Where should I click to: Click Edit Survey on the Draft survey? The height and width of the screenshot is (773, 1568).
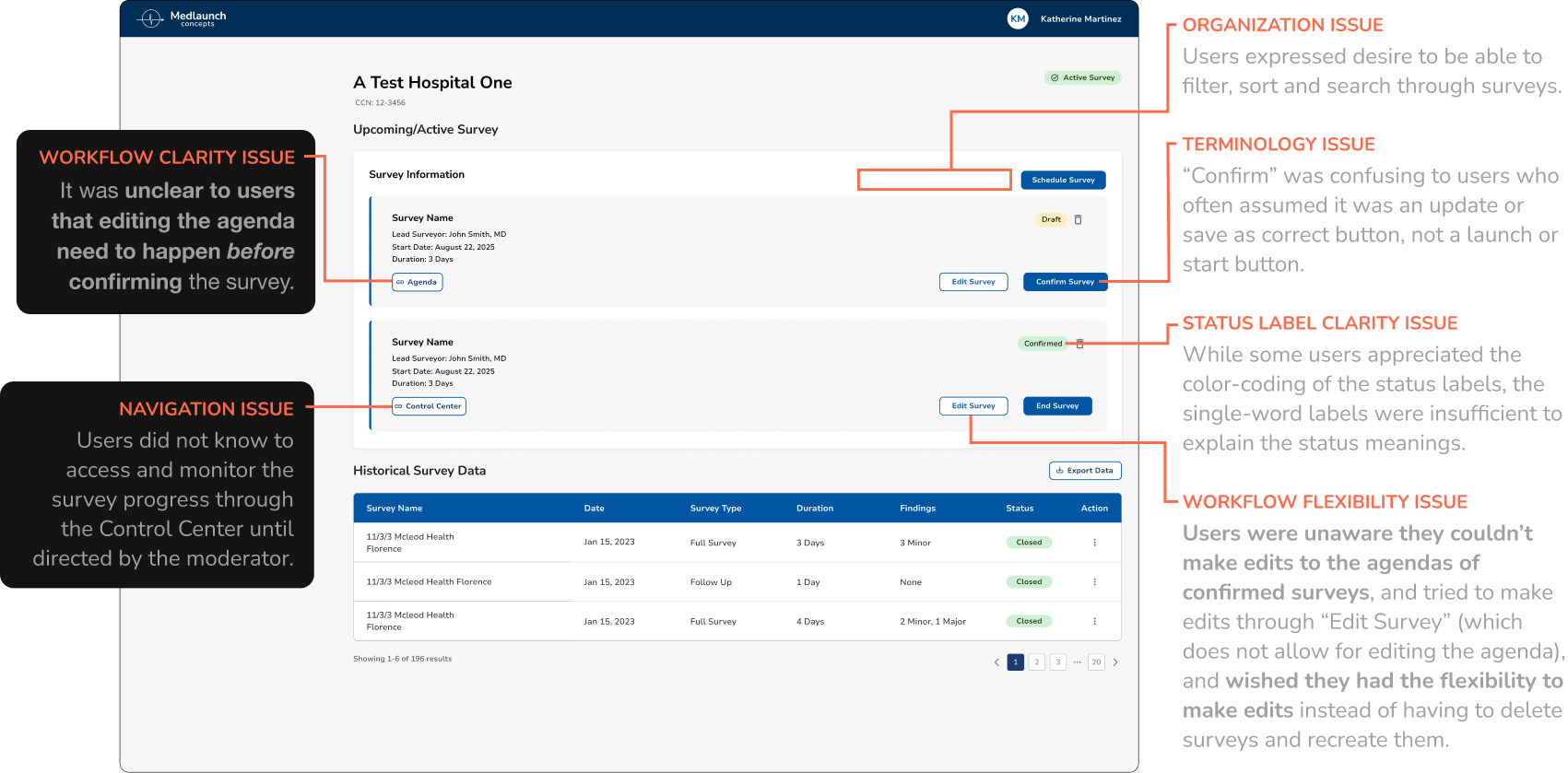tap(973, 282)
